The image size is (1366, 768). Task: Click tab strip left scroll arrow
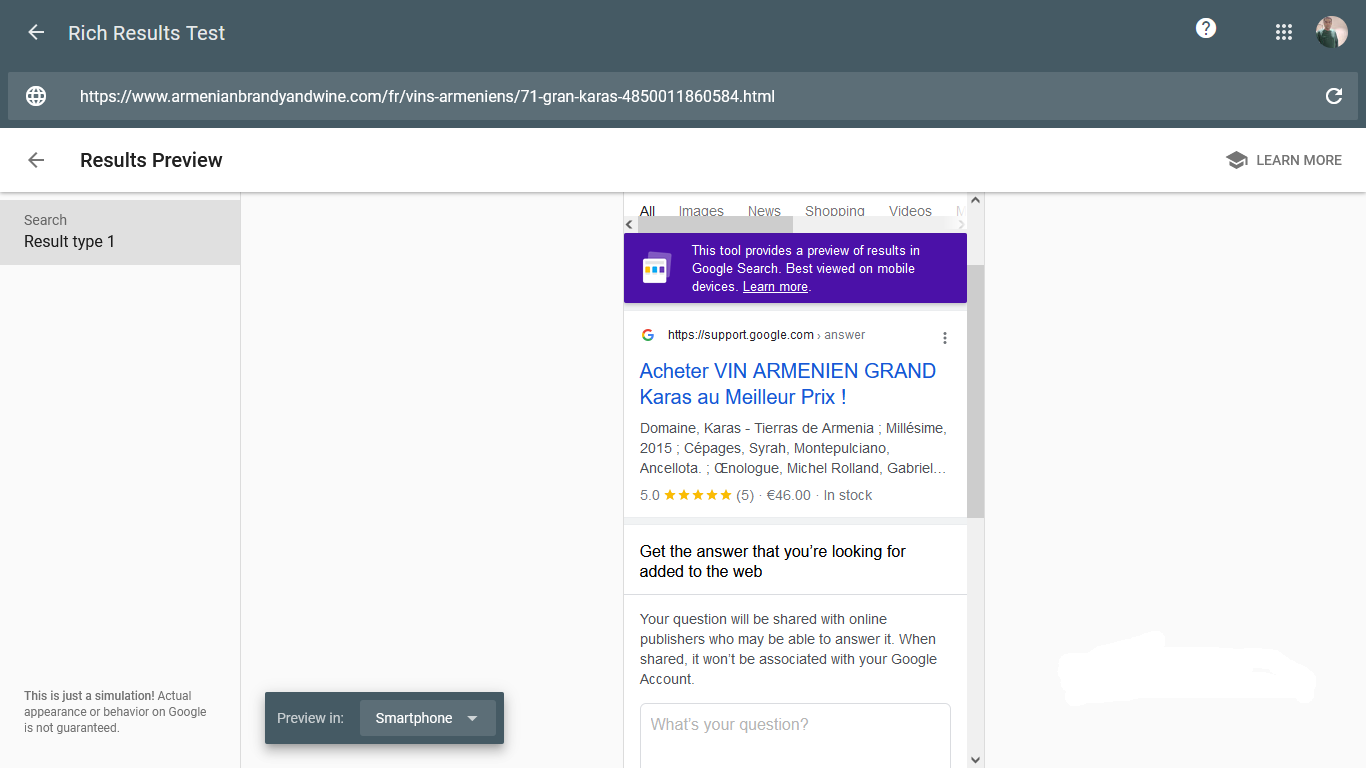pos(630,224)
